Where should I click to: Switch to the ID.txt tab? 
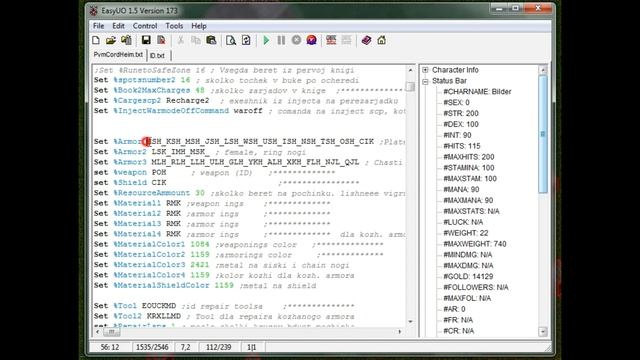(x=157, y=56)
